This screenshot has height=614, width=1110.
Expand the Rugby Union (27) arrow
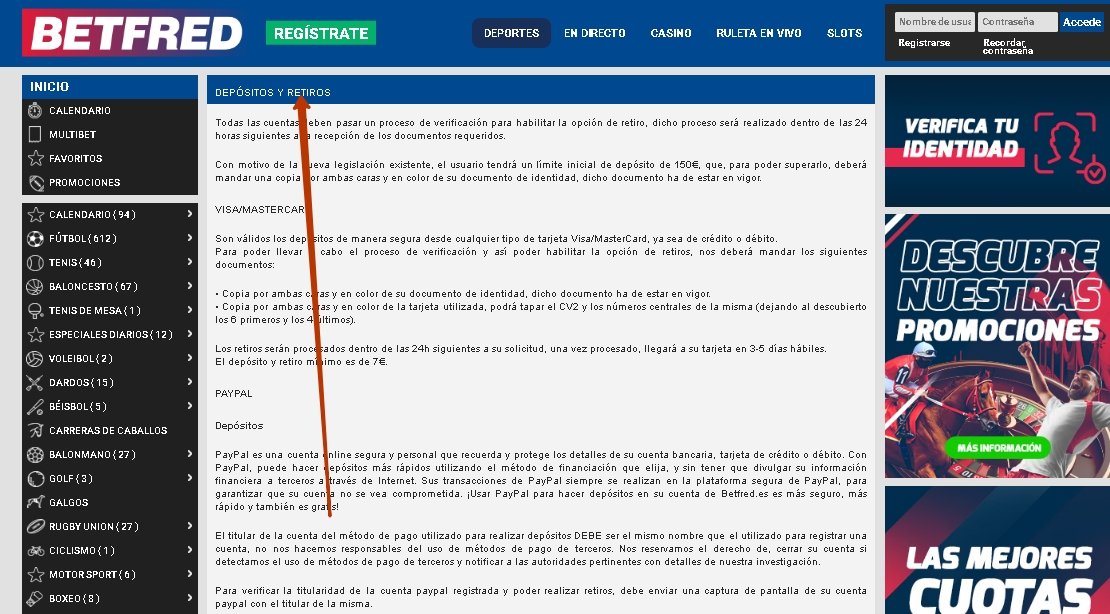[x=189, y=527]
